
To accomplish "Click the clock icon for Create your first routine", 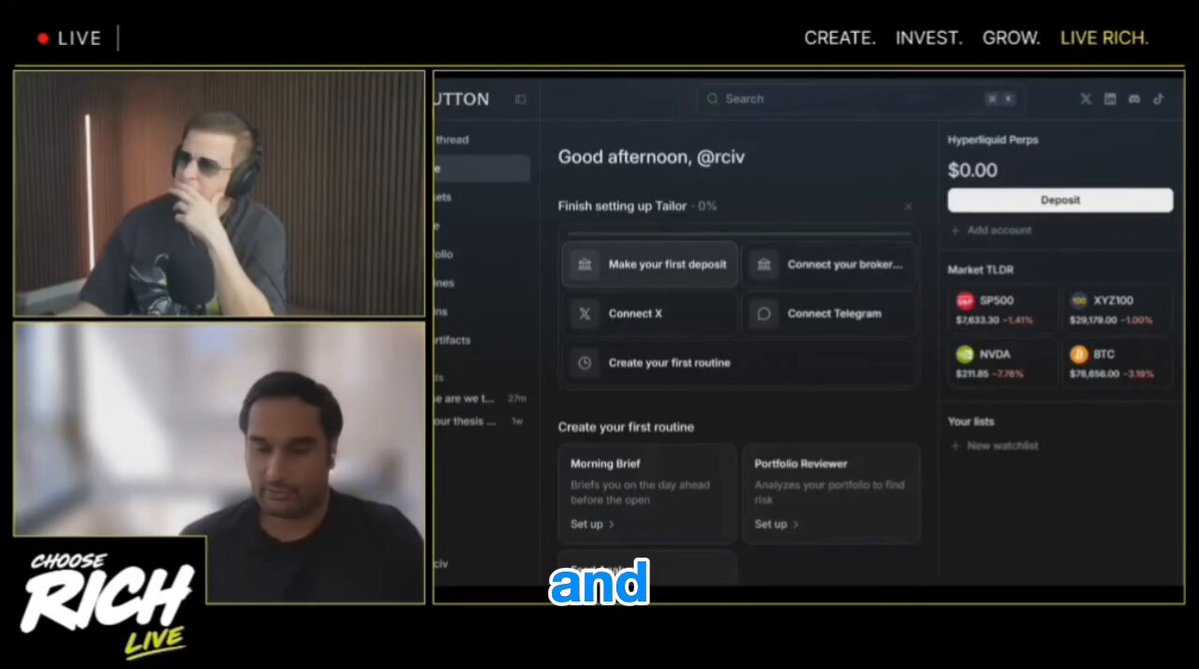I will (x=585, y=363).
